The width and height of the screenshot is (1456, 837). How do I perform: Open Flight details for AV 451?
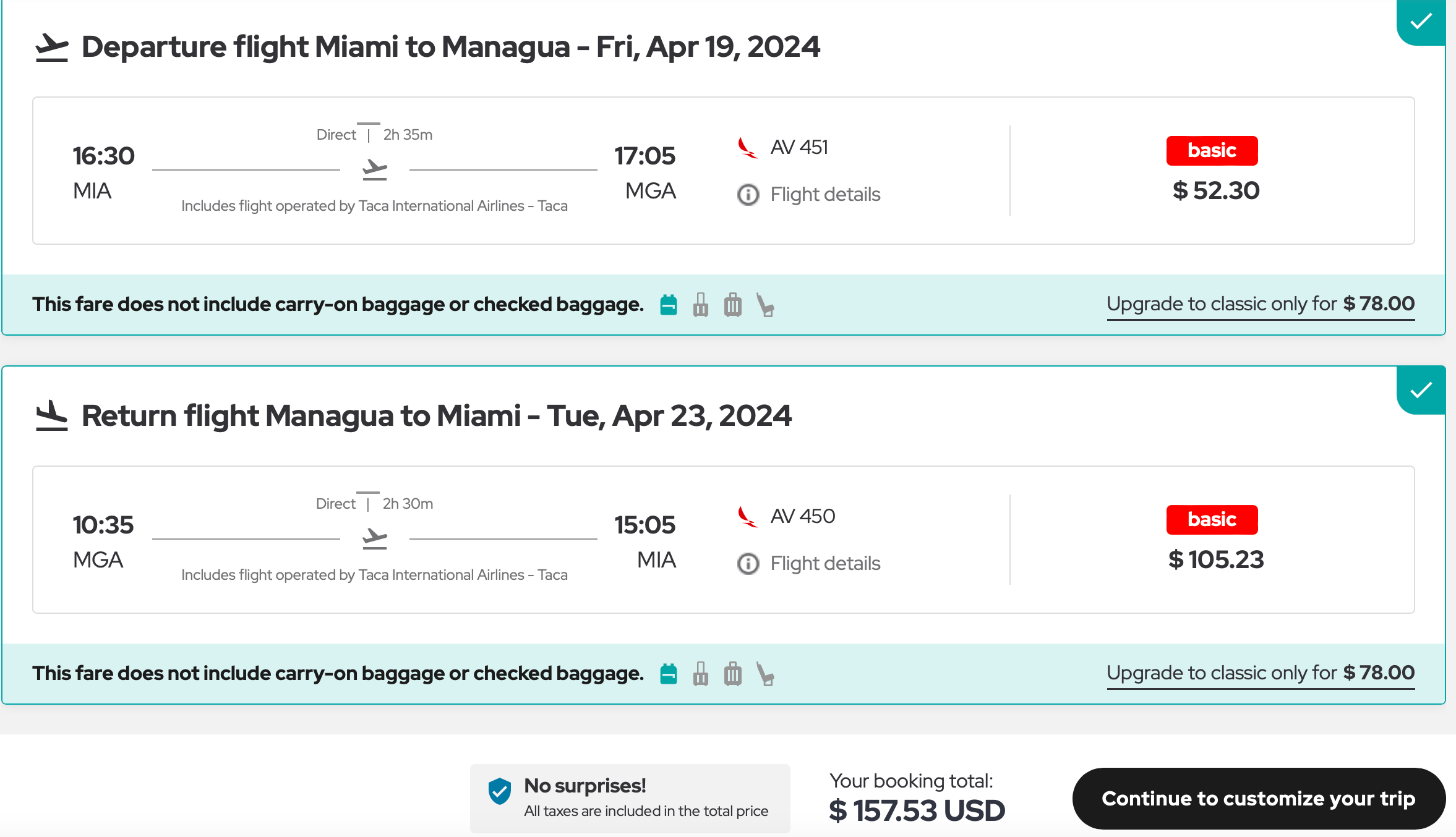(x=824, y=195)
